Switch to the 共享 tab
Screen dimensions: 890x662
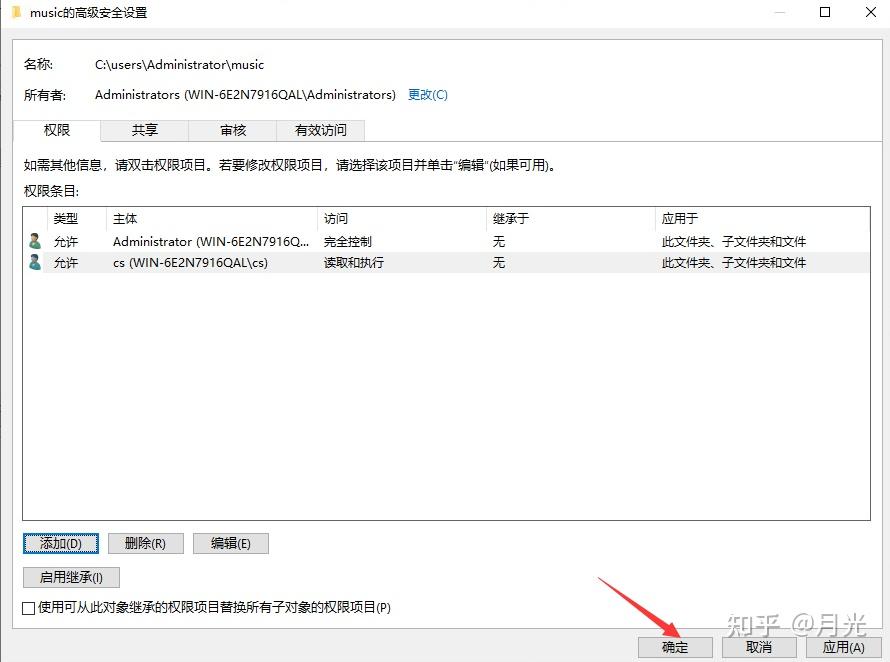[x=143, y=130]
